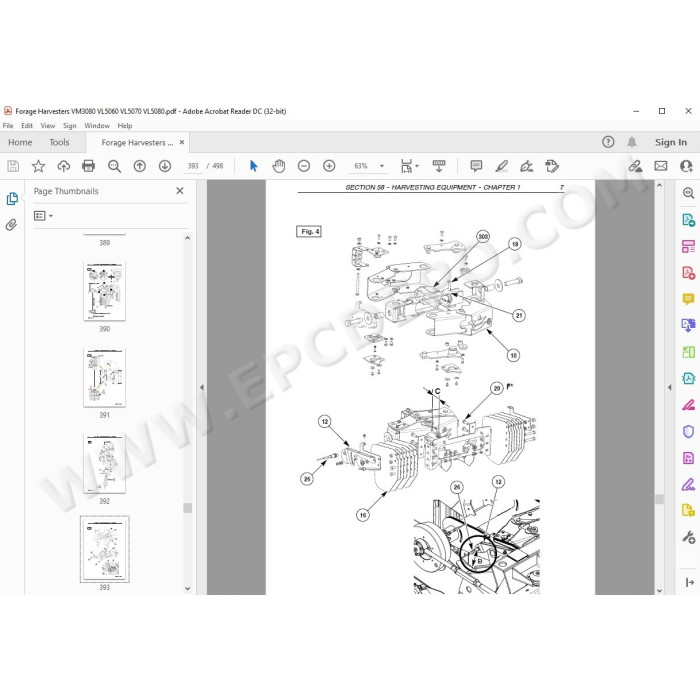
Task: Open the Sign menu
Action: 70,126
